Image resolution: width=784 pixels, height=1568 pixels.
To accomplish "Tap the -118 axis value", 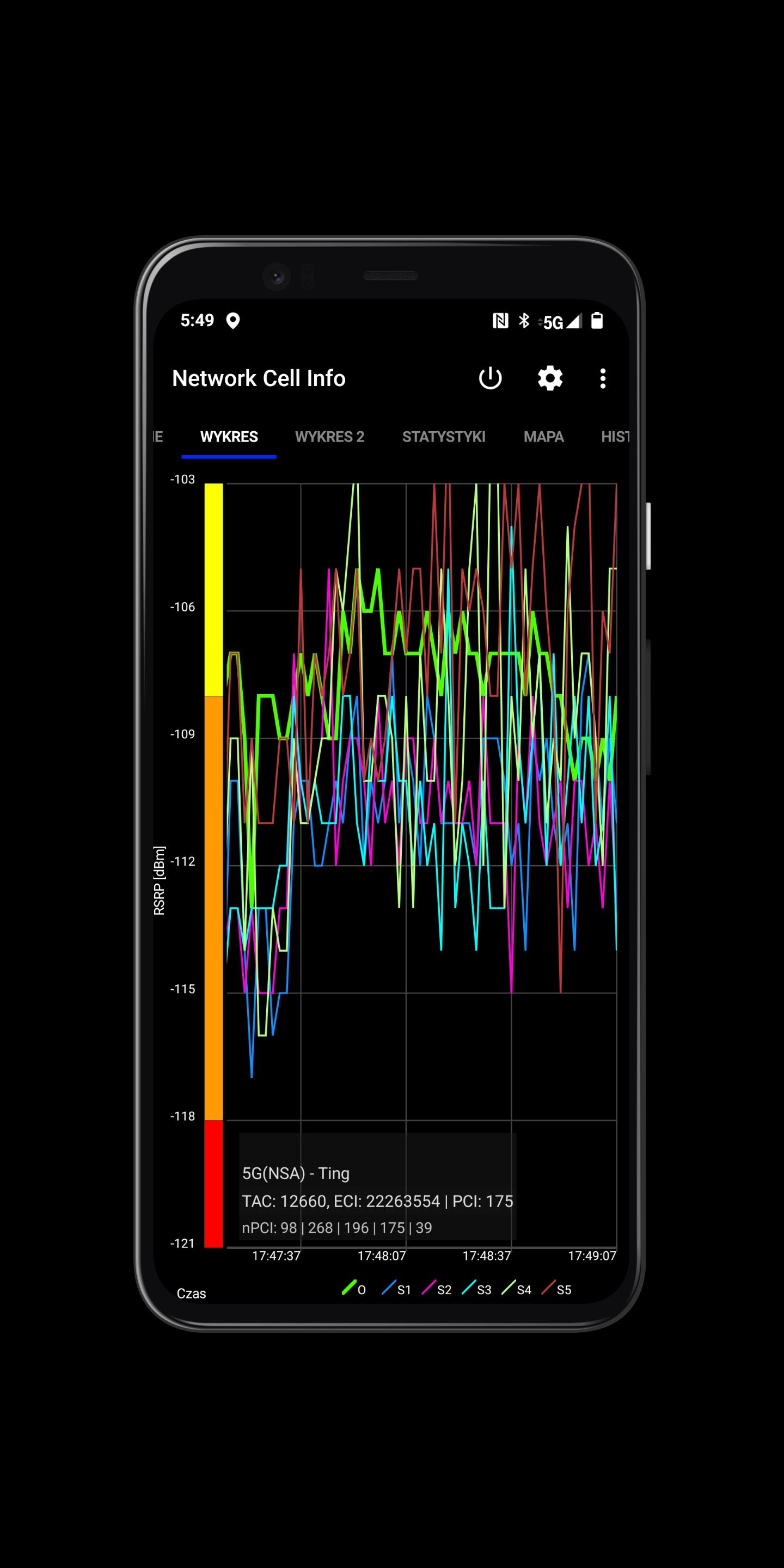I will pos(182,1116).
